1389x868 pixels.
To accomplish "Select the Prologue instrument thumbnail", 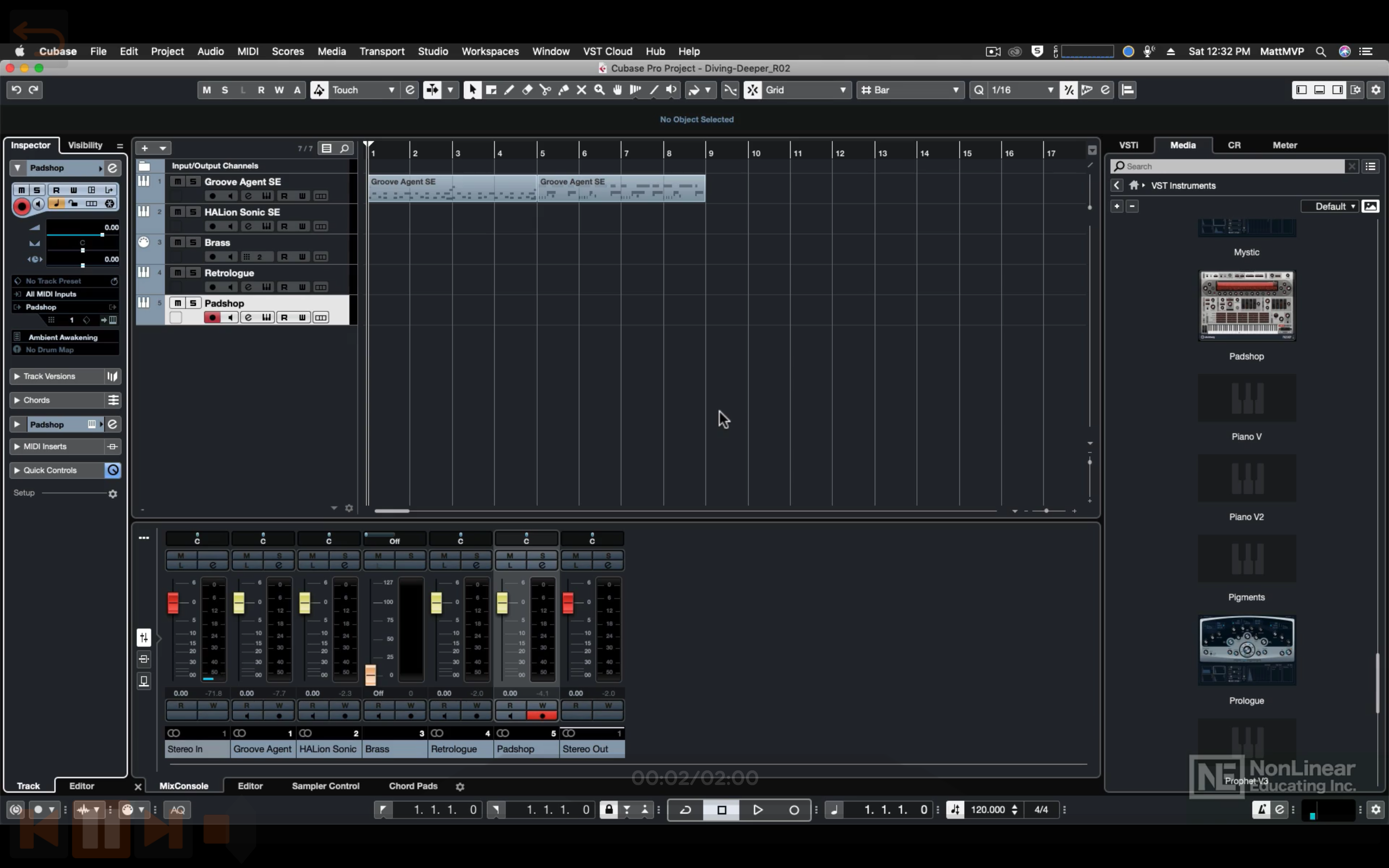I will tap(1247, 650).
